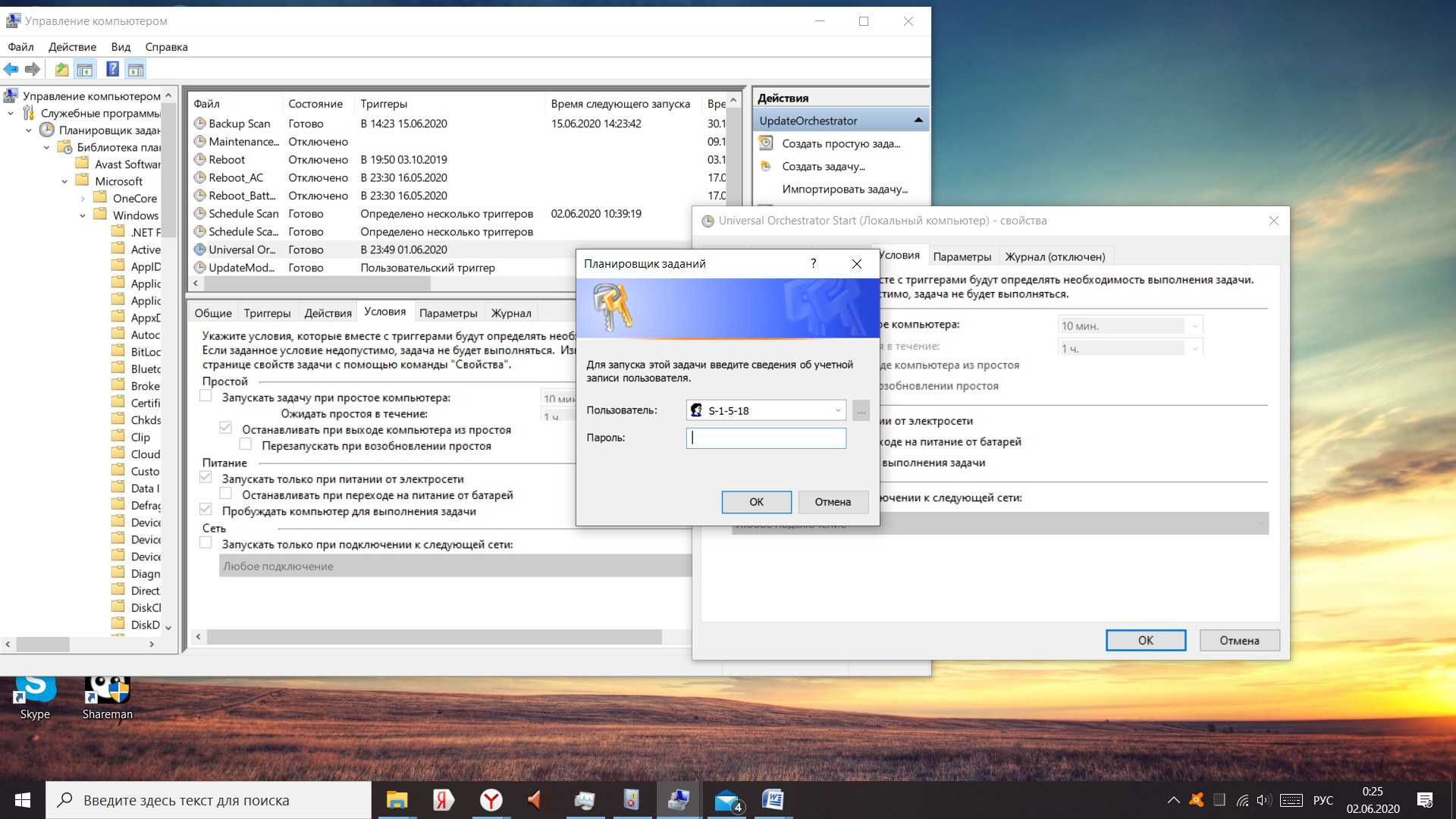Image resolution: width=1456 pixels, height=819 pixels.
Task: Click the volume tray icon
Action: pos(1263,800)
